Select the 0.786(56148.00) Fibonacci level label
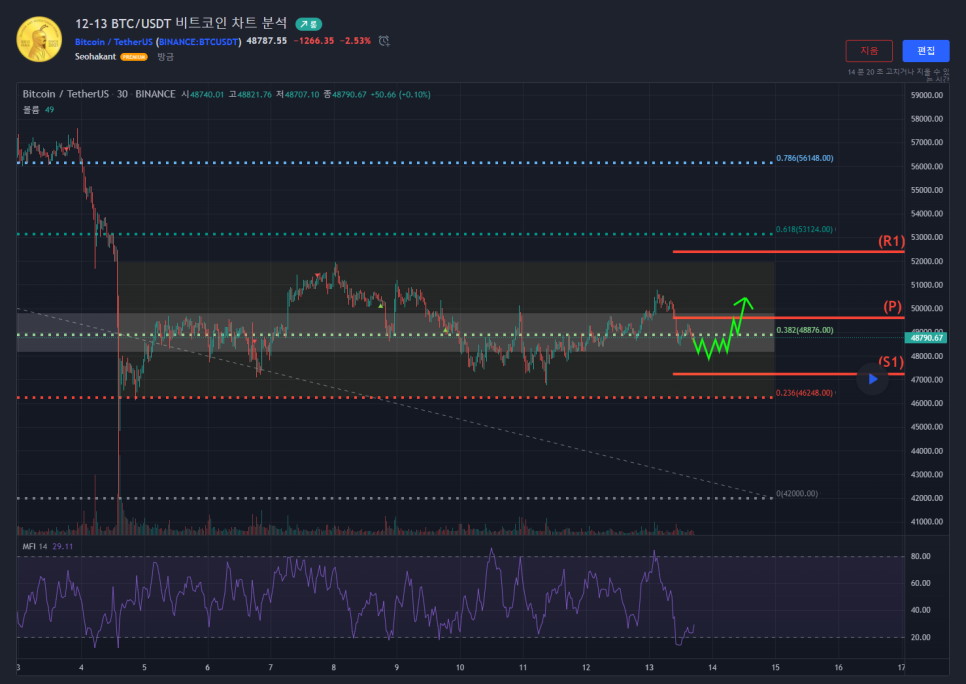 (805, 158)
